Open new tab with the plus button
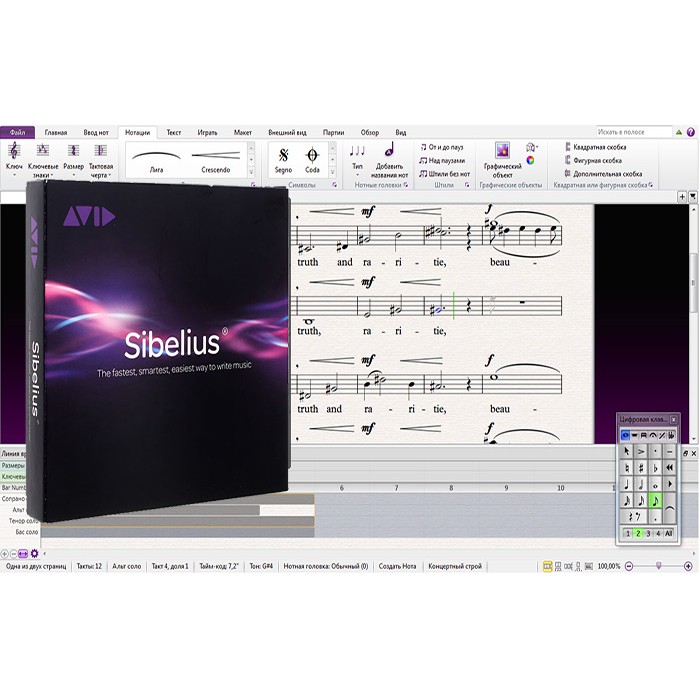The width and height of the screenshot is (700, 700). [682, 196]
